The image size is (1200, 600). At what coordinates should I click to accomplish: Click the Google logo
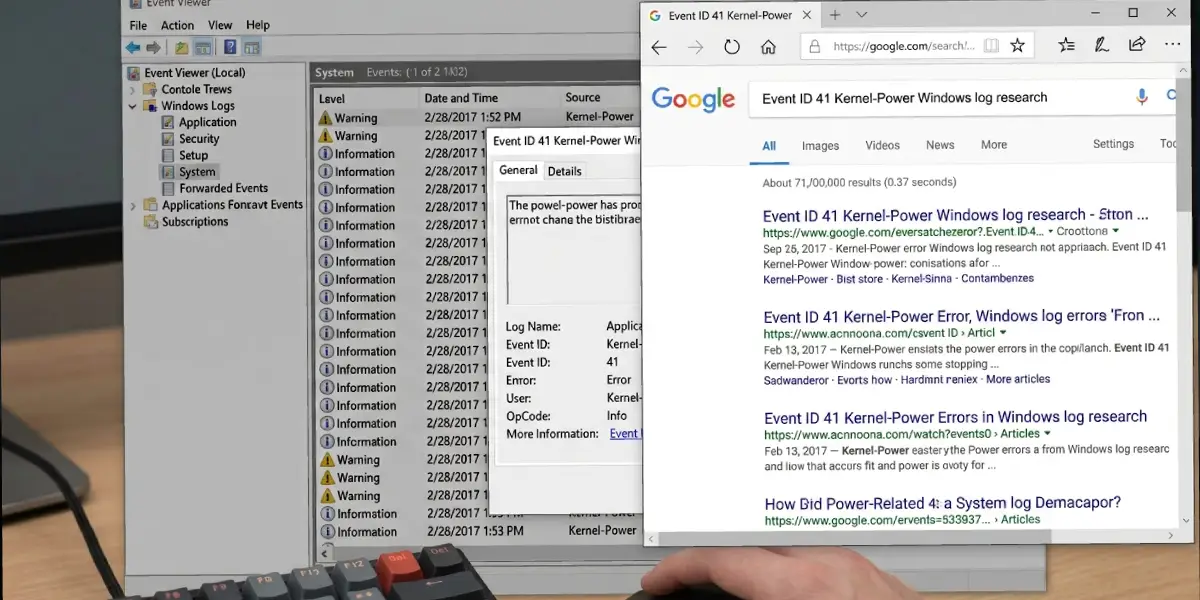coord(693,98)
